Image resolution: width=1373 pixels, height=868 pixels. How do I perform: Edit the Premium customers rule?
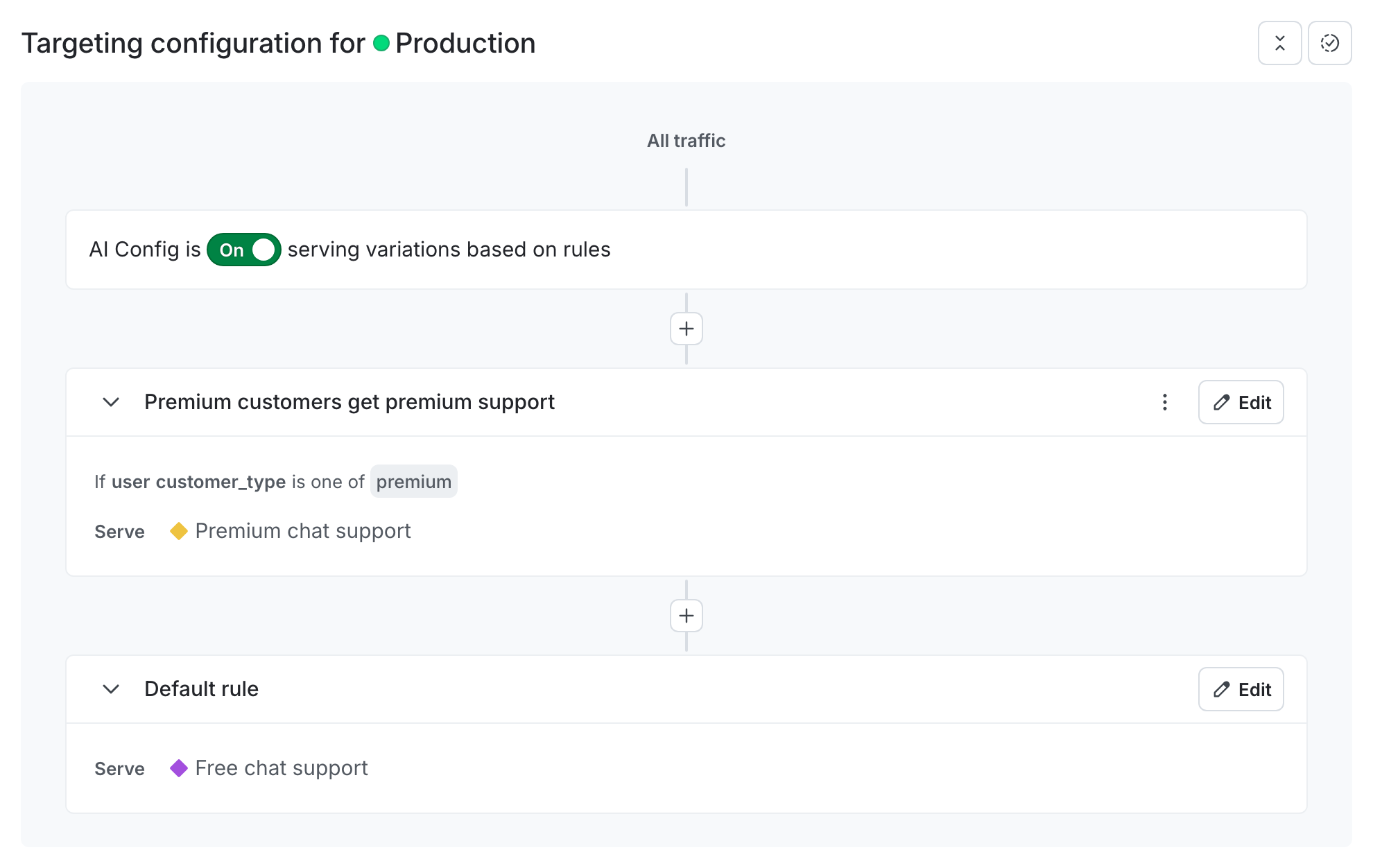[1241, 402]
